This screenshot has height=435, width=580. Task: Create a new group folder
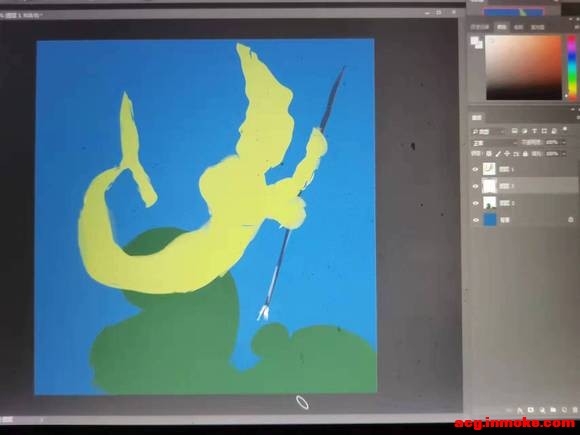[553, 410]
